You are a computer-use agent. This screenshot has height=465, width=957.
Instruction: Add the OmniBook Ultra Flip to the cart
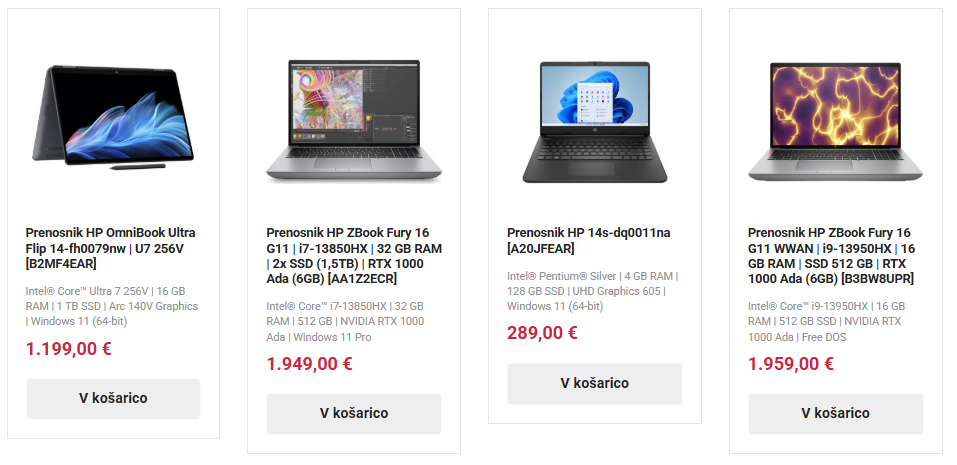pos(113,398)
